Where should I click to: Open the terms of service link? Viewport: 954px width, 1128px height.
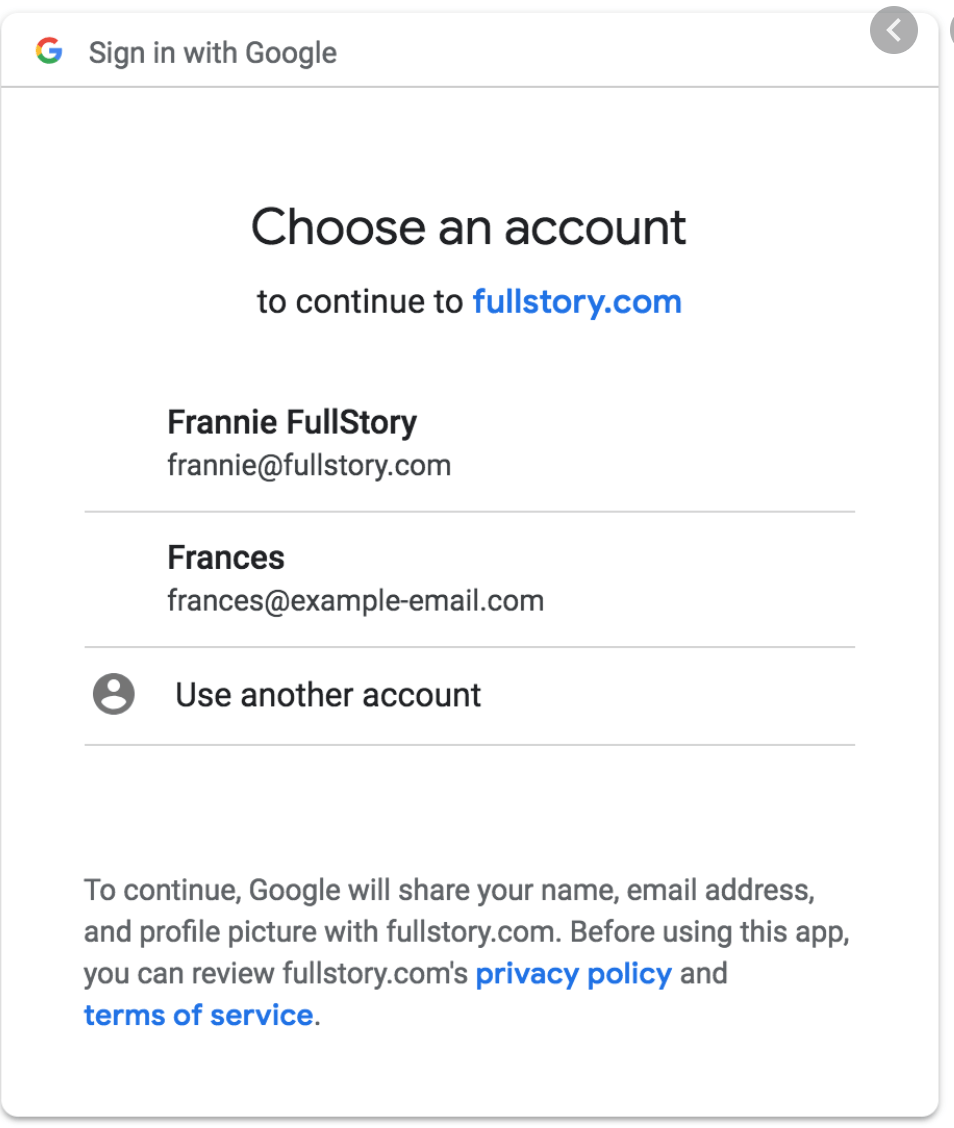pyautogui.click(x=198, y=1015)
